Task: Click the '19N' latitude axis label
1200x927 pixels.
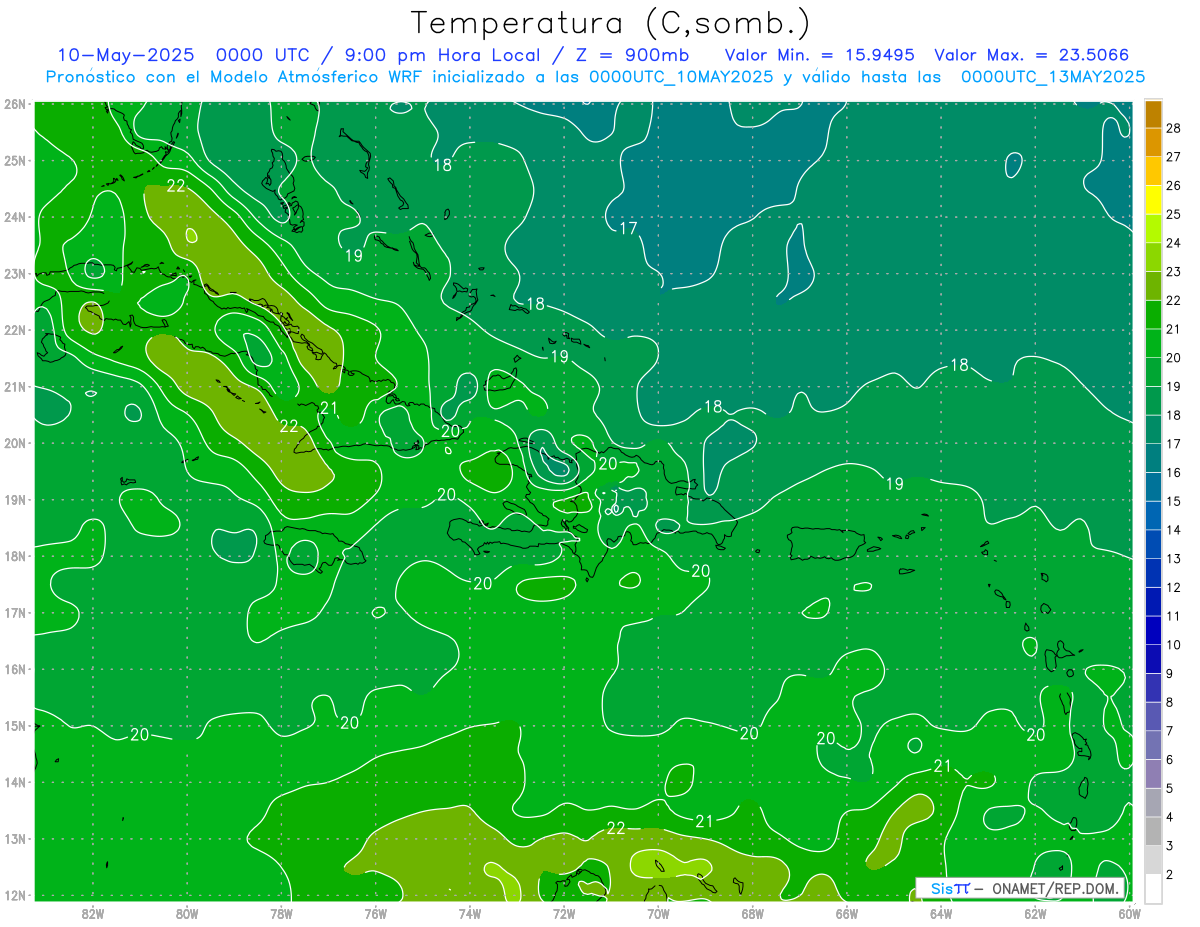Action: pos(14,499)
